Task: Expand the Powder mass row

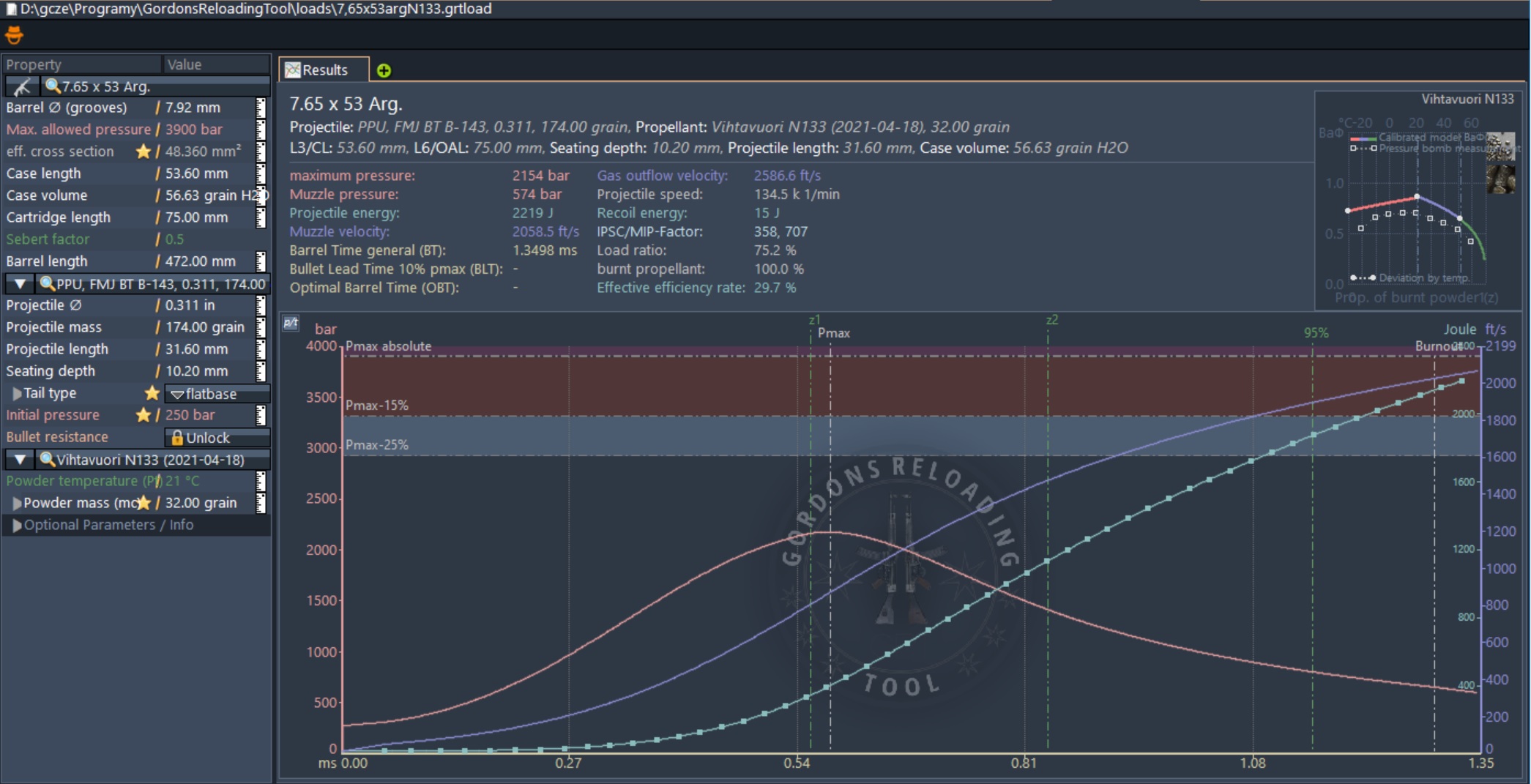Action: click(17, 503)
